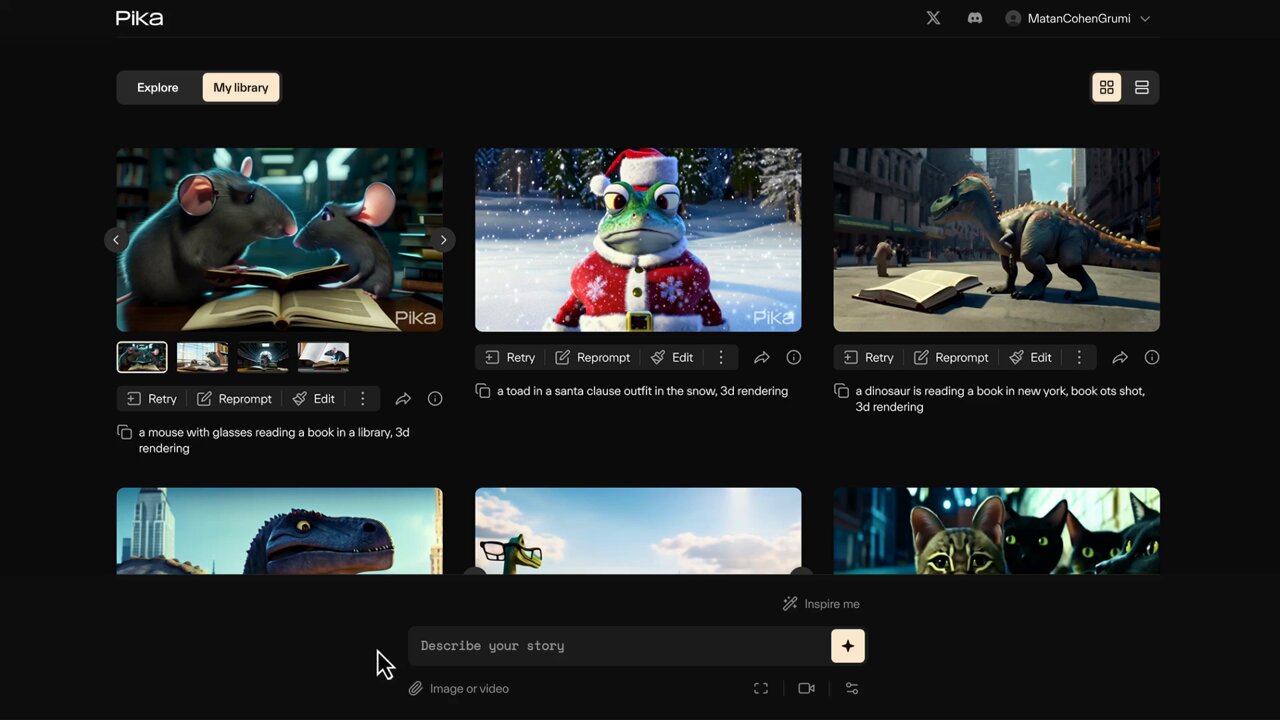Edit the santa toad video
Screen dimensions: 1280x720
672,357
